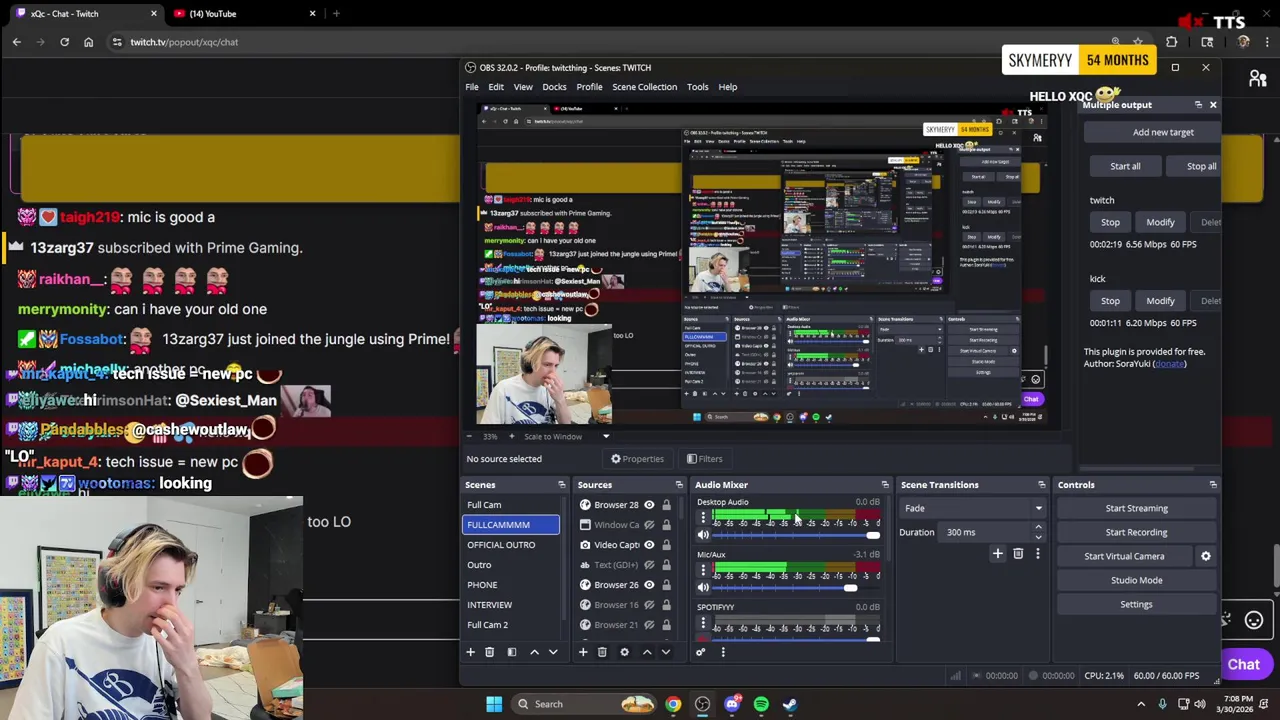Open the Scene Collection menu
Viewport: 1280px width, 720px height.
[x=644, y=87]
